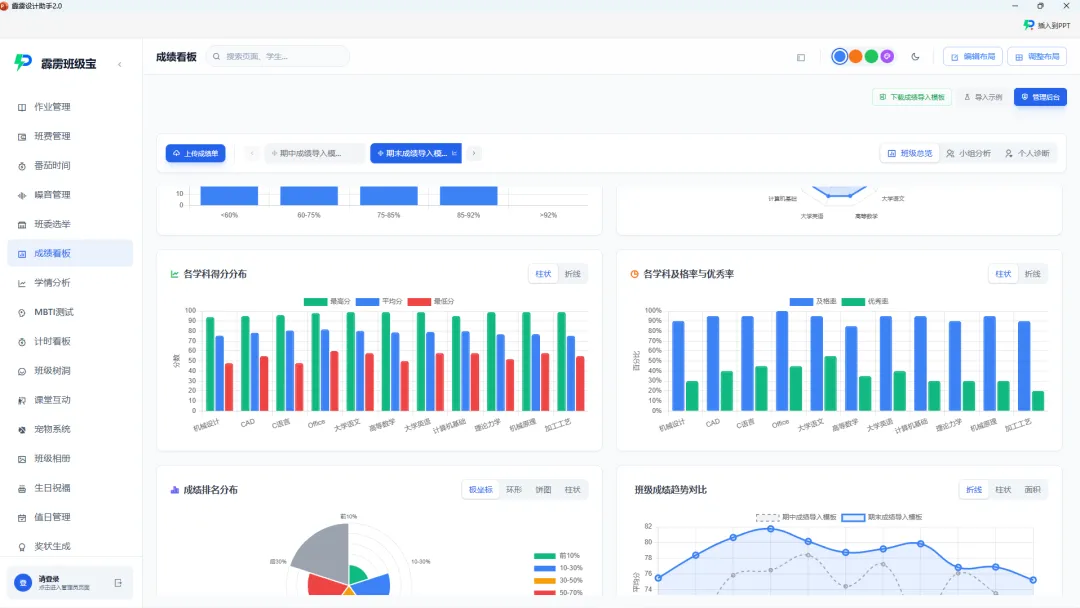Toggle 平均分 legend in score distribution
1080x608 pixels.
[379, 302]
